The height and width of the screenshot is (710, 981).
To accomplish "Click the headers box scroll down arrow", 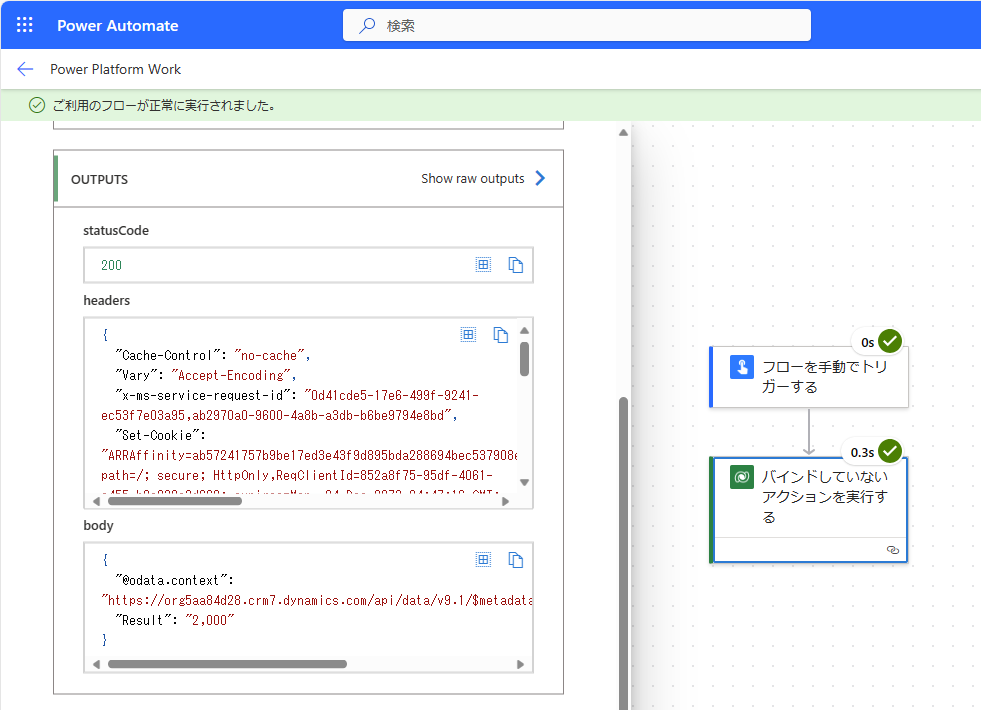I will click(524, 482).
